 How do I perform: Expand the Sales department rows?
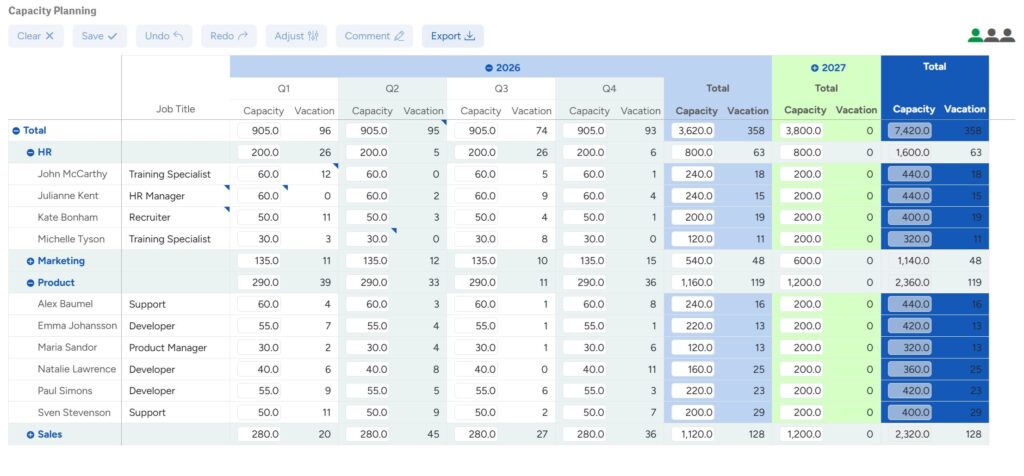pos(30,435)
